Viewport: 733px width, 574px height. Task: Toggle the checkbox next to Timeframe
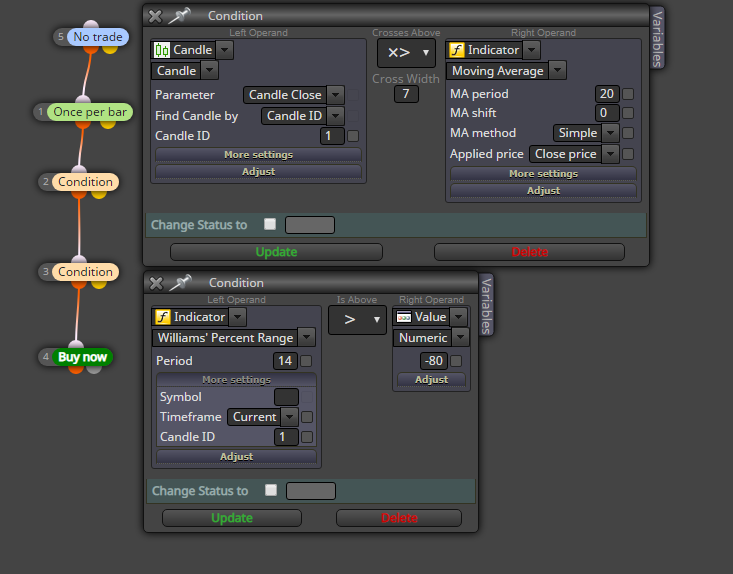(x=307, y=417)
